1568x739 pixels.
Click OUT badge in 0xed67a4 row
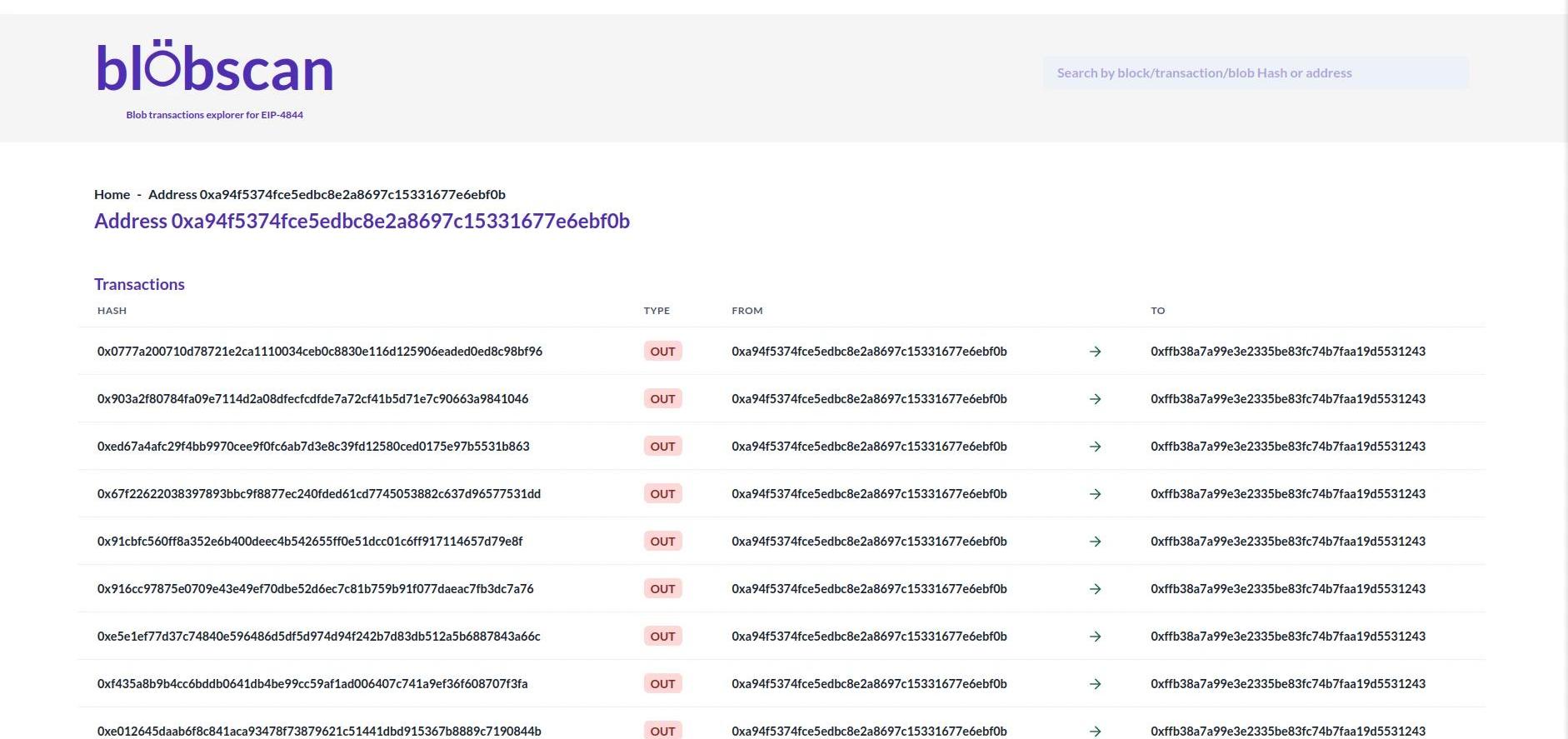[663, 447]
